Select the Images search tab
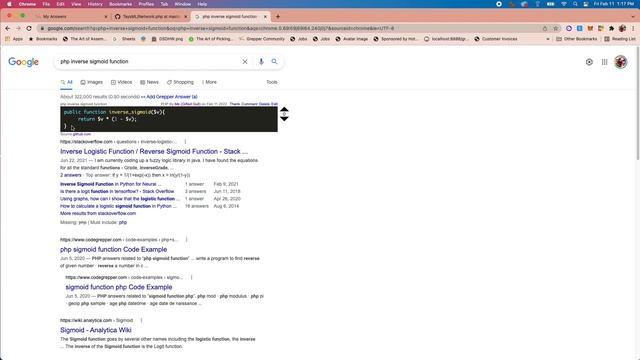Viewport: 640px width, 360px height. point(92,82)
